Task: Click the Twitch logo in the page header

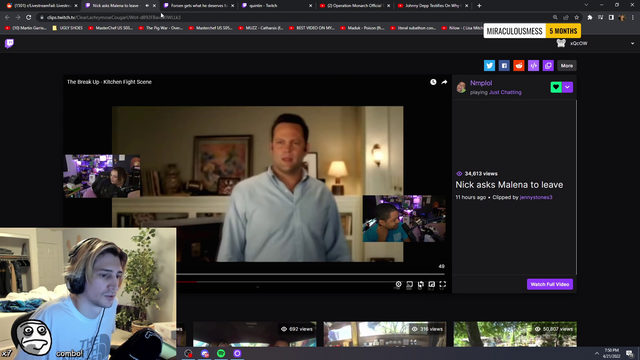Action: (x=9, y=43)
